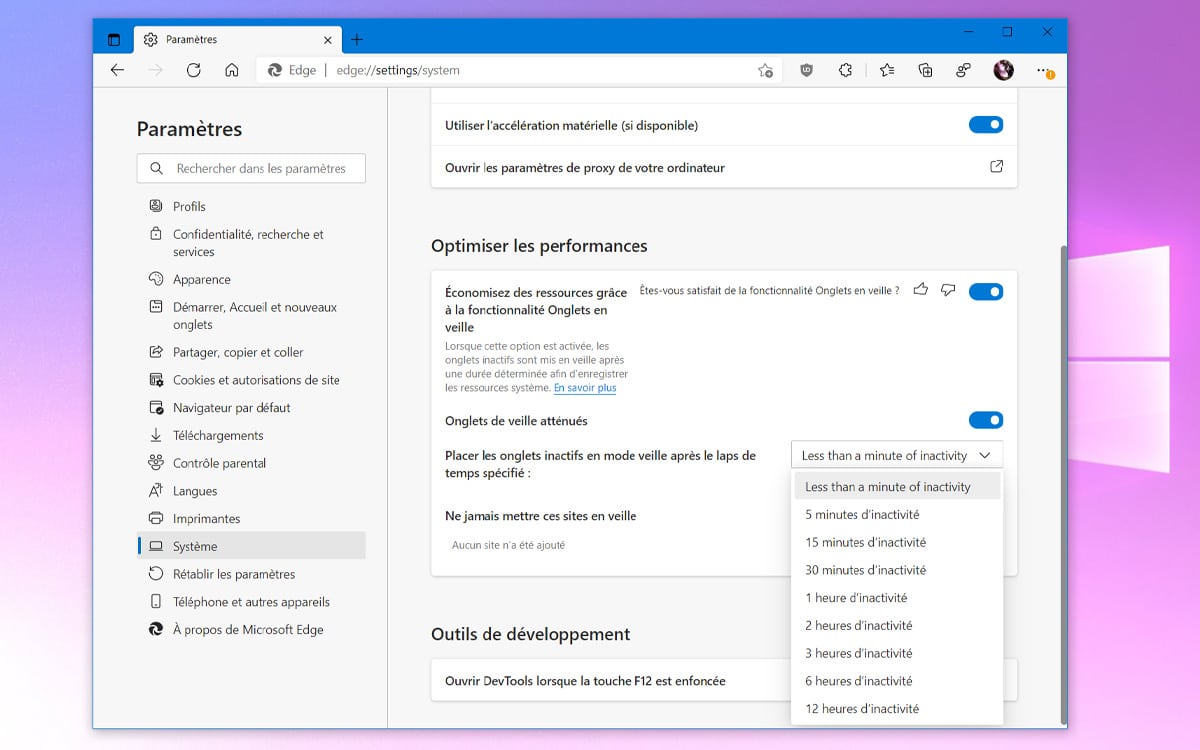Turn off the Économisez des ressources toggle

(986, 291)
